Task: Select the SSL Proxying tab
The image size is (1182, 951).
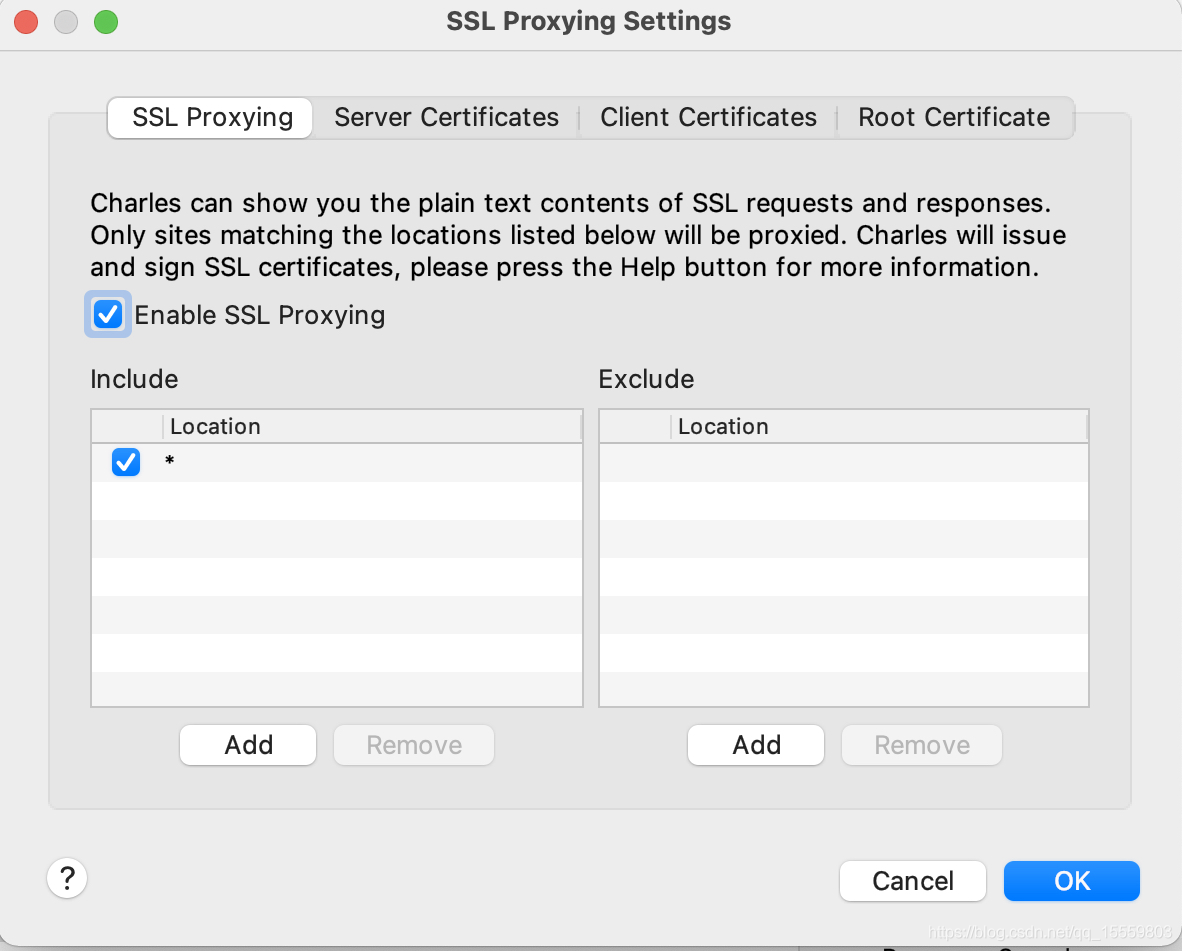Action: click(212, 117)
